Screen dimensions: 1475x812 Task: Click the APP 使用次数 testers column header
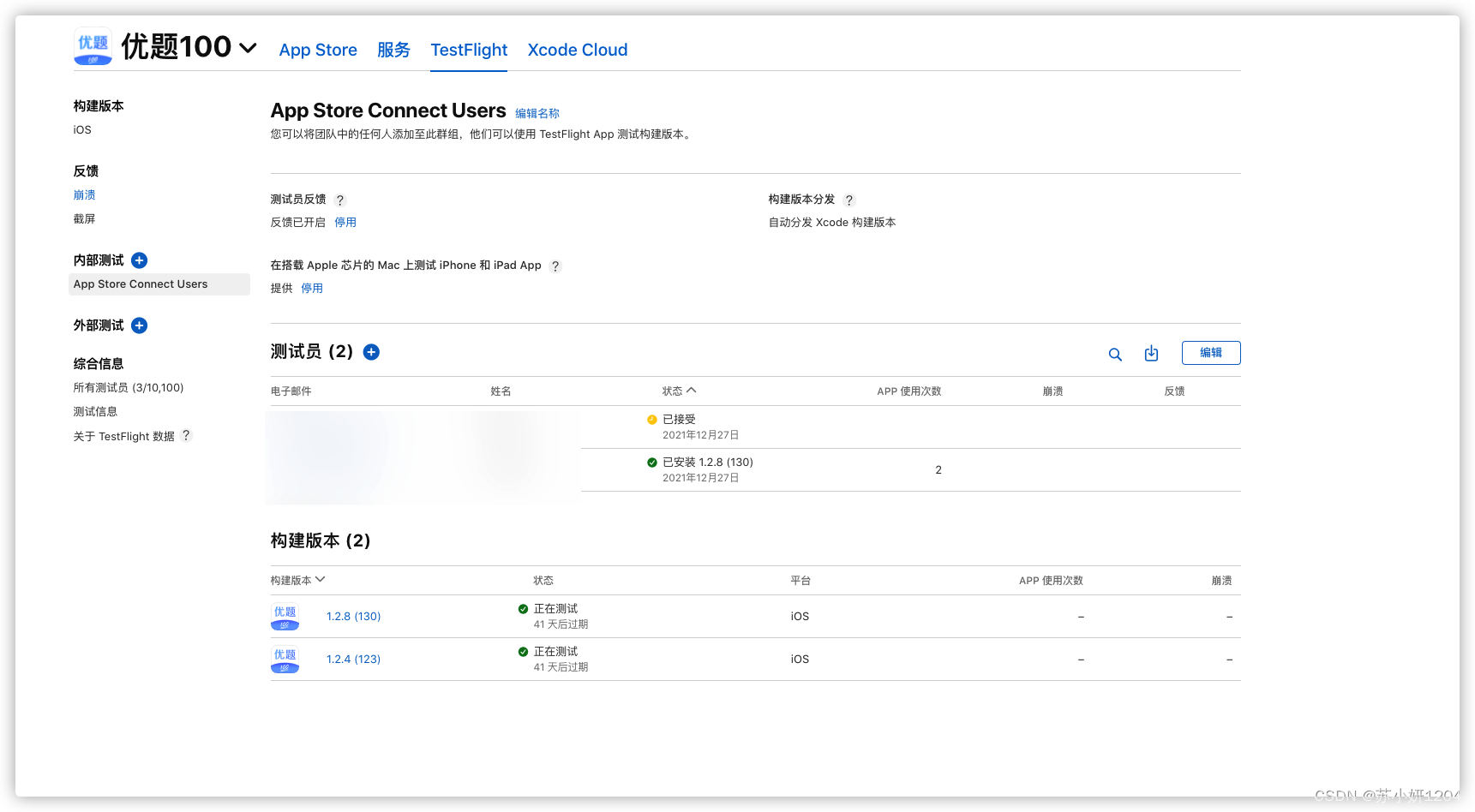click(x=908, y=391)
